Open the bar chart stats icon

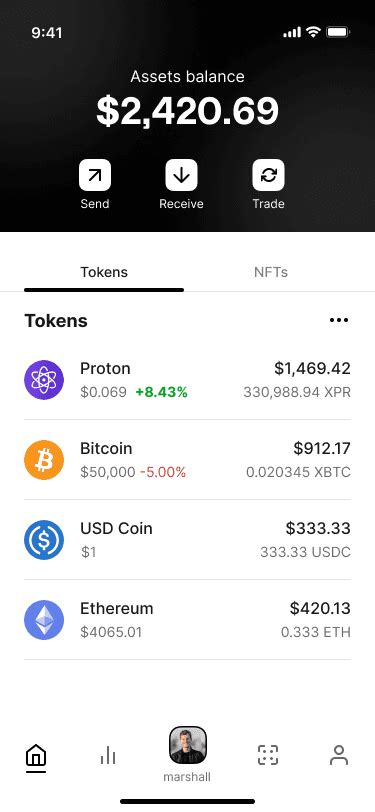[108, 756]
